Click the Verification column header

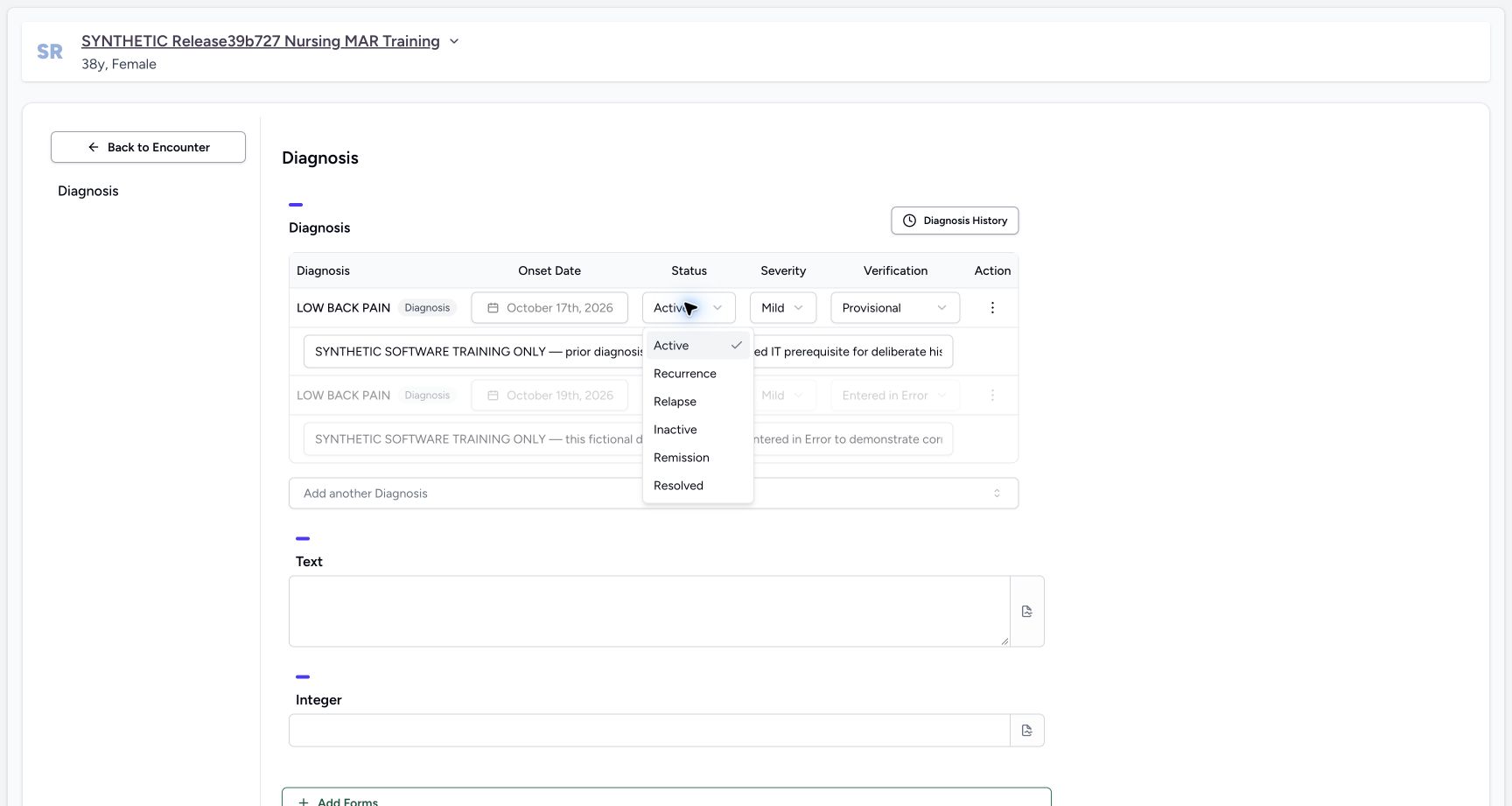895,270
